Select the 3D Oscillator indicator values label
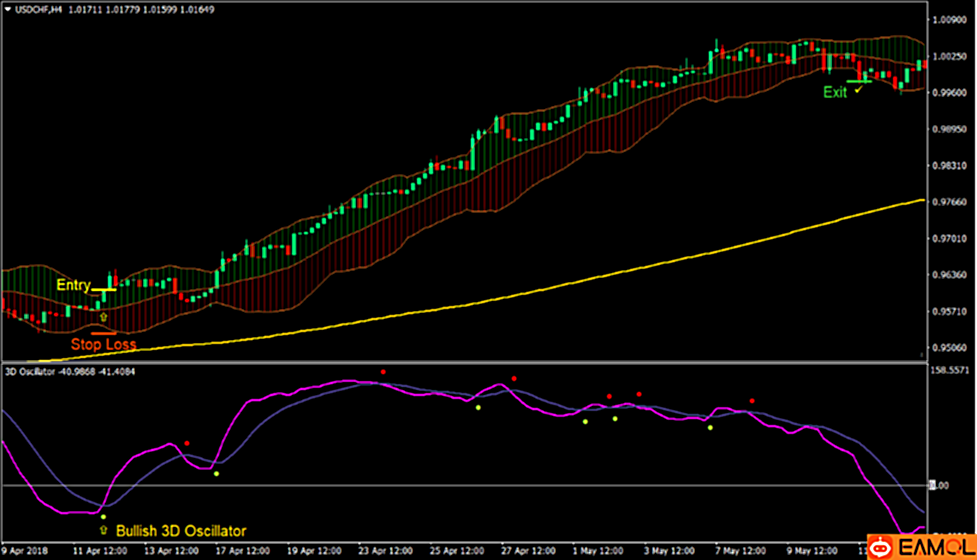The image size is (977, 560). tap(71, 371)
